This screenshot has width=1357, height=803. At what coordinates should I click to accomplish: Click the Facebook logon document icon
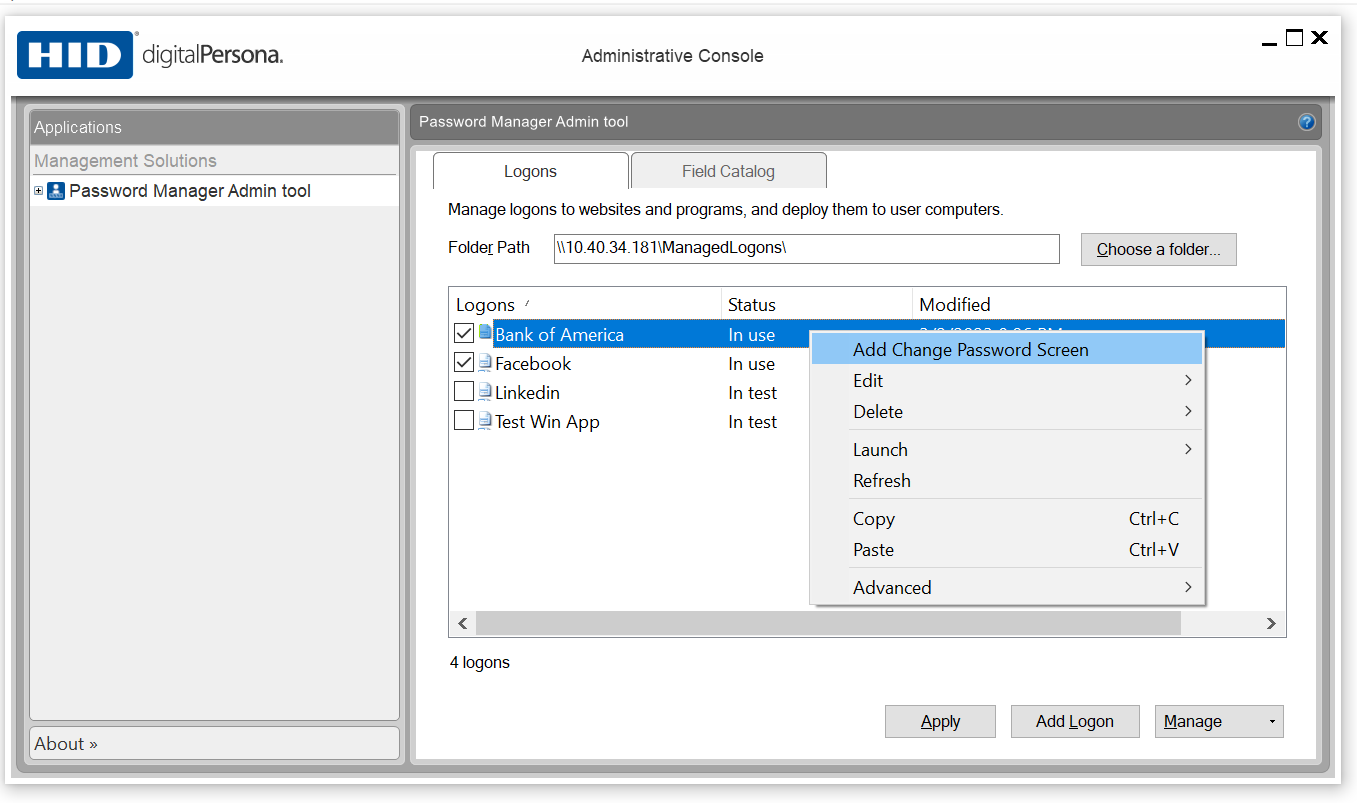[486, 363]
